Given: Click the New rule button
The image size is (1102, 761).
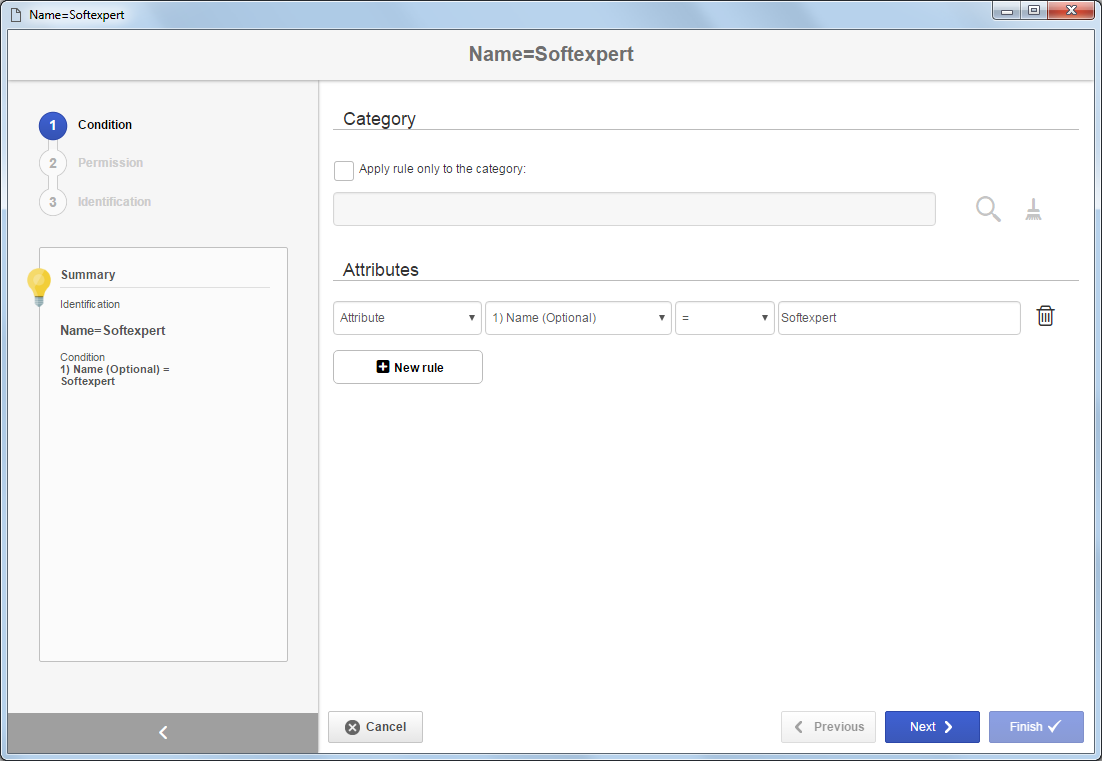Looking at the screenshot, I should click(x=408, y=367).
